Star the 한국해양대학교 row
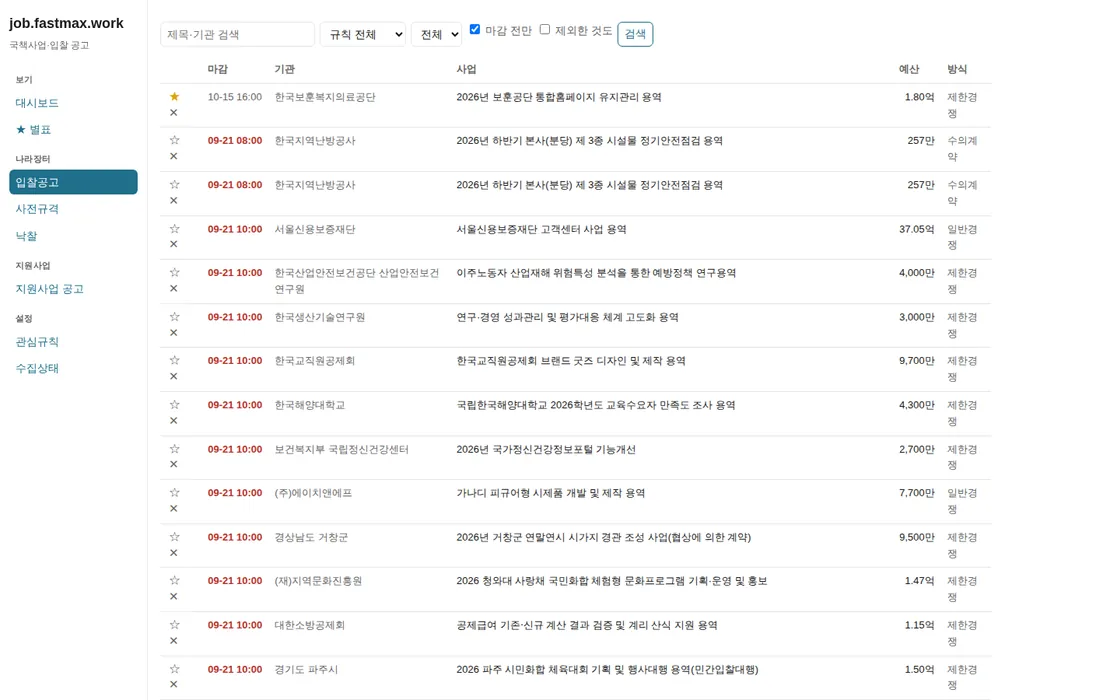The height and width of the screenshot is (700, 1120). [x=174, y=404]
